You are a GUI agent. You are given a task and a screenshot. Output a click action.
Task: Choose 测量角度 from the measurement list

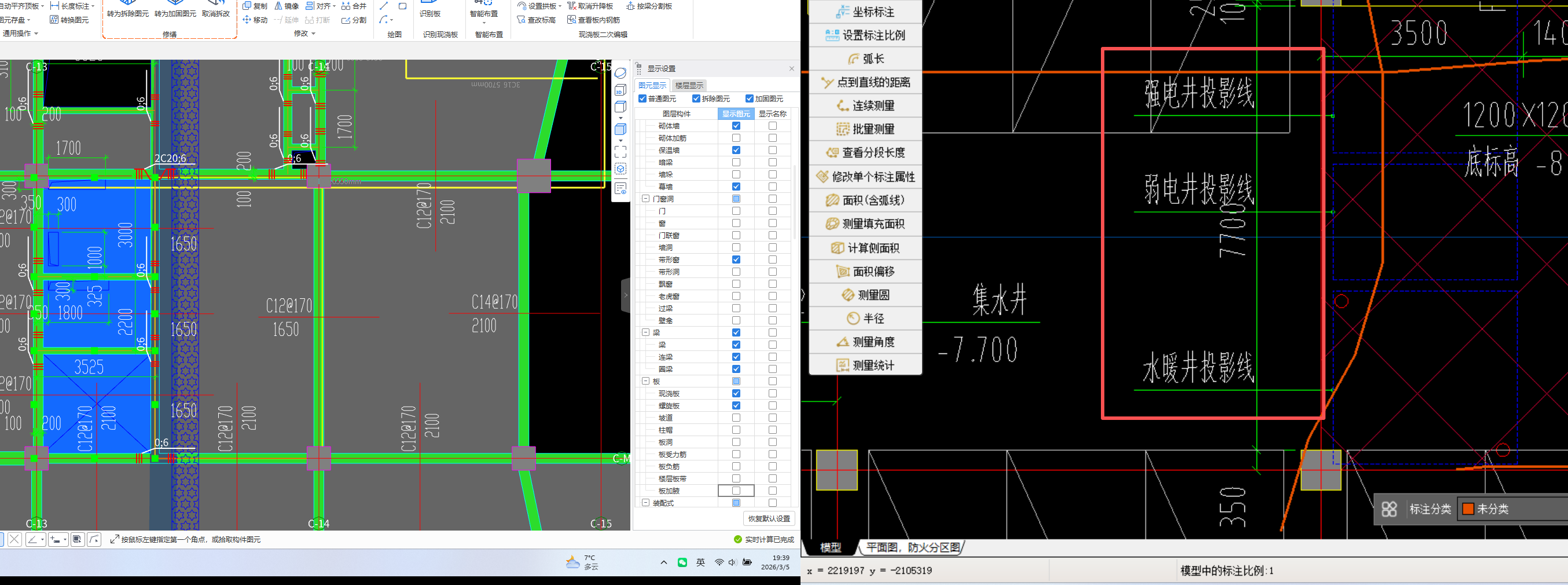865,342
